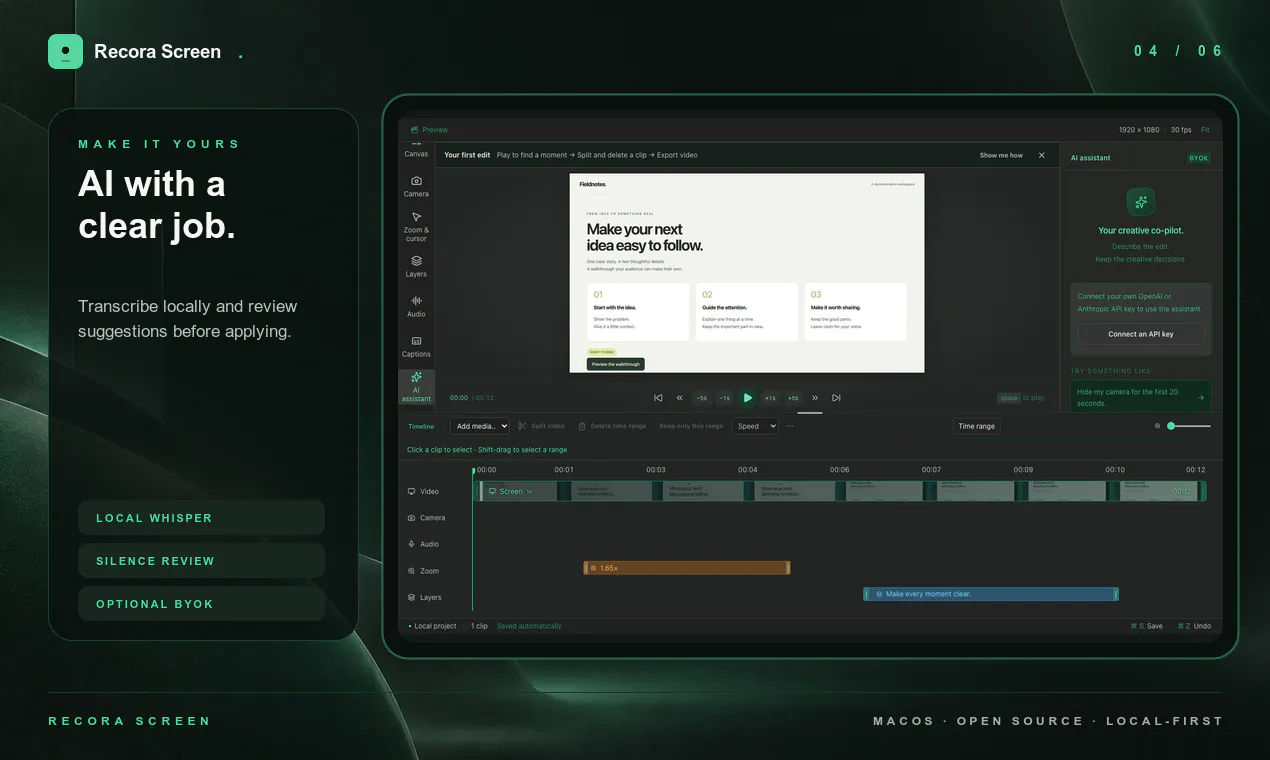The image size is (1270, 760).
Task: Click the 00:00 current time readout
Action: point(459,398)
